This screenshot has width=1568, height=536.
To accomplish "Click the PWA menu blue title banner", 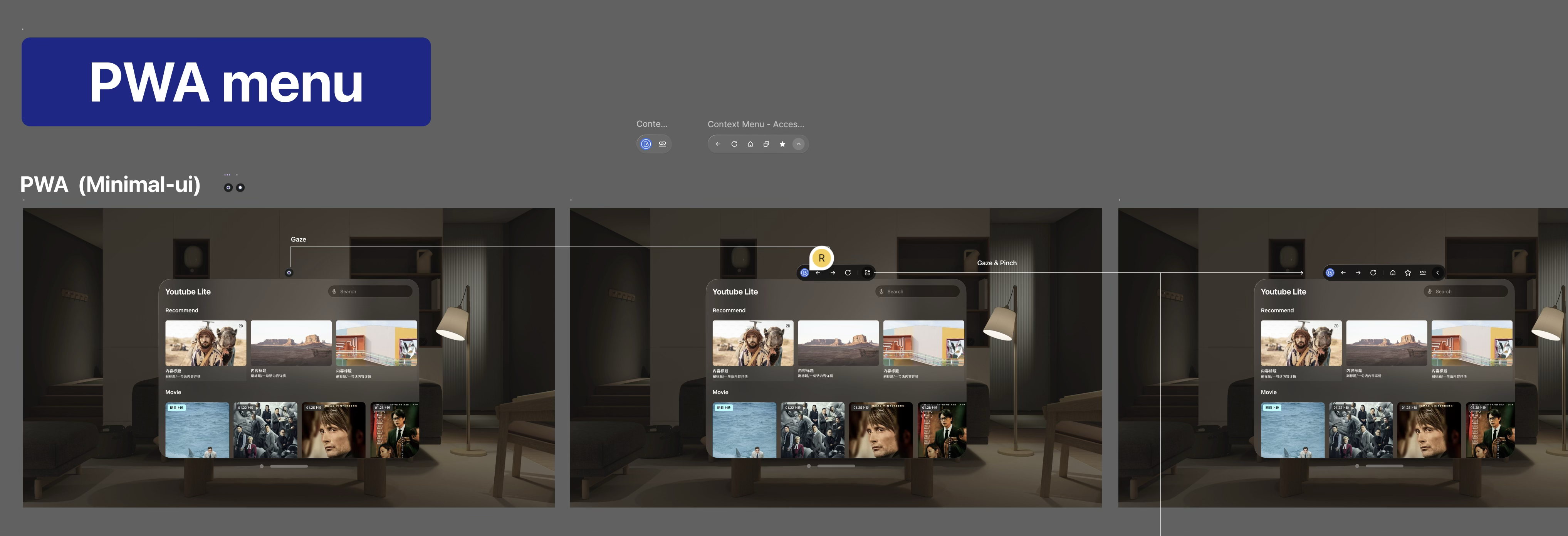I will pyautogui.click(x=226, y=82).
